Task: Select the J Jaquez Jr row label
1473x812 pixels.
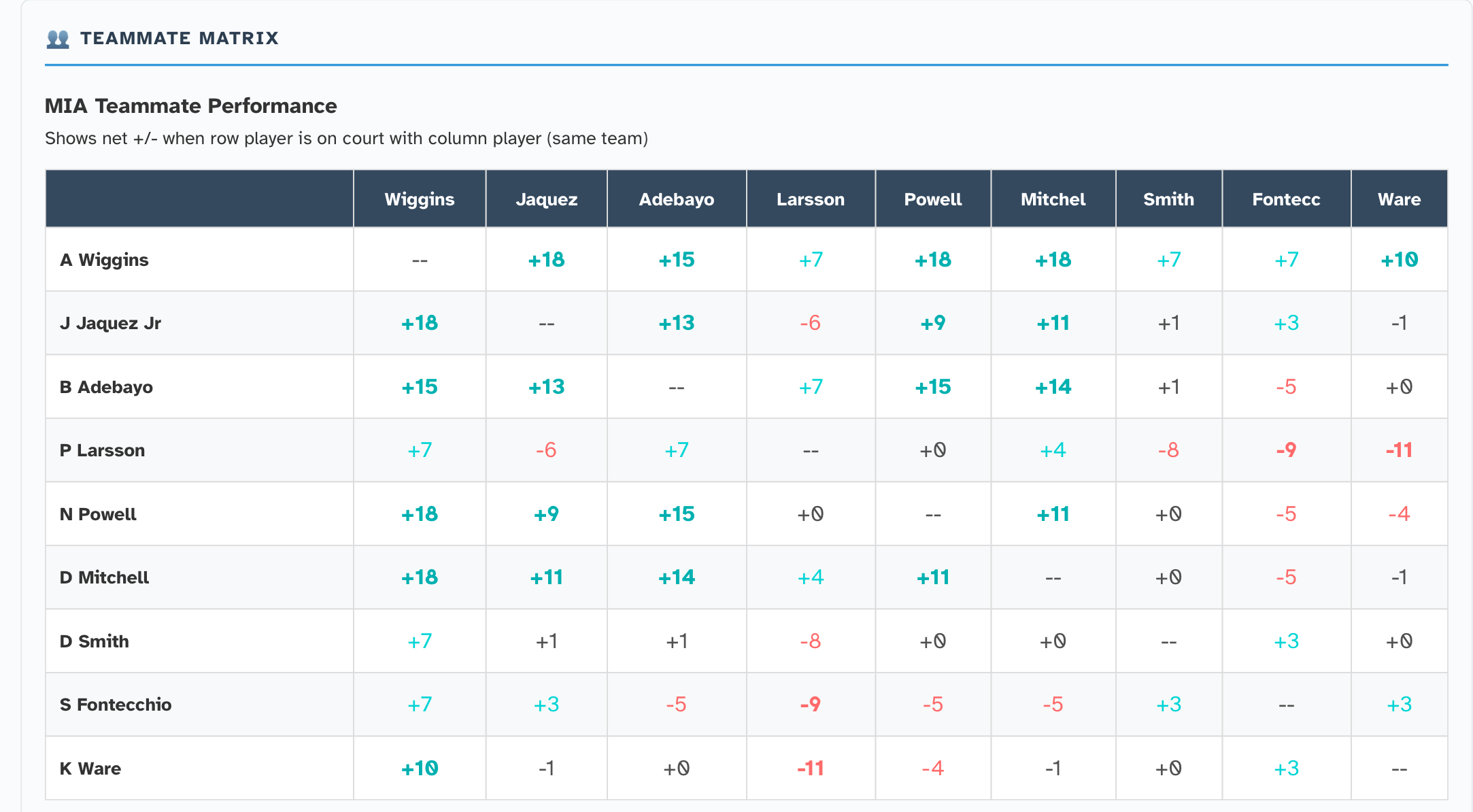Action: coord(110,323)
